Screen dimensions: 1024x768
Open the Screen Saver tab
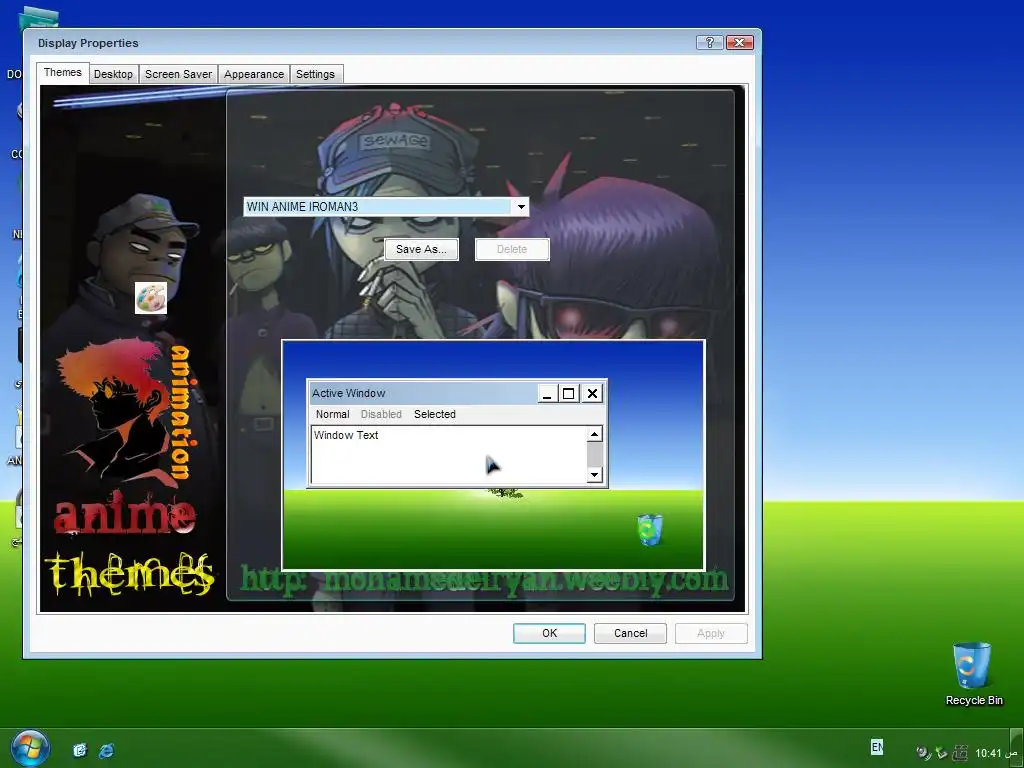coord(178,74)
